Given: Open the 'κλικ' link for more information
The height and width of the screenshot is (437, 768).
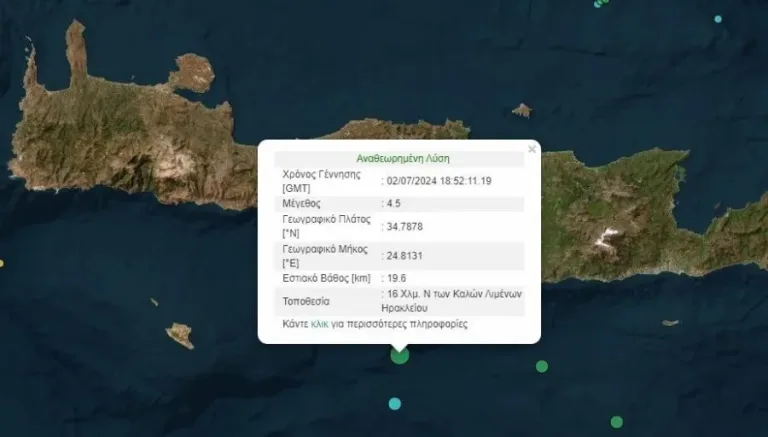Looking at the screenshot, I should click(320, 324).
